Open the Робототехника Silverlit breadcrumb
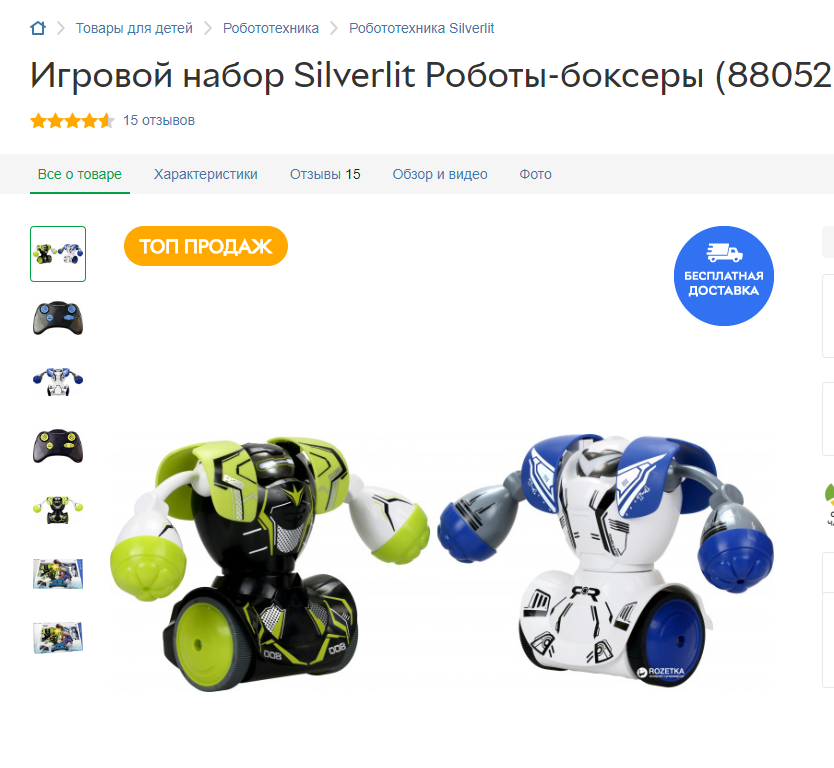Screen dimensions: 834x768 421,28
